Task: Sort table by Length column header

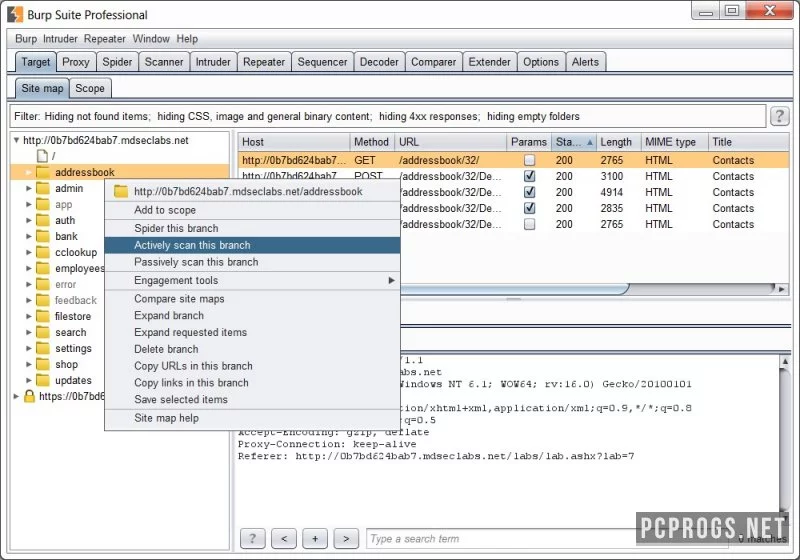Action: [x=618, y=142]
